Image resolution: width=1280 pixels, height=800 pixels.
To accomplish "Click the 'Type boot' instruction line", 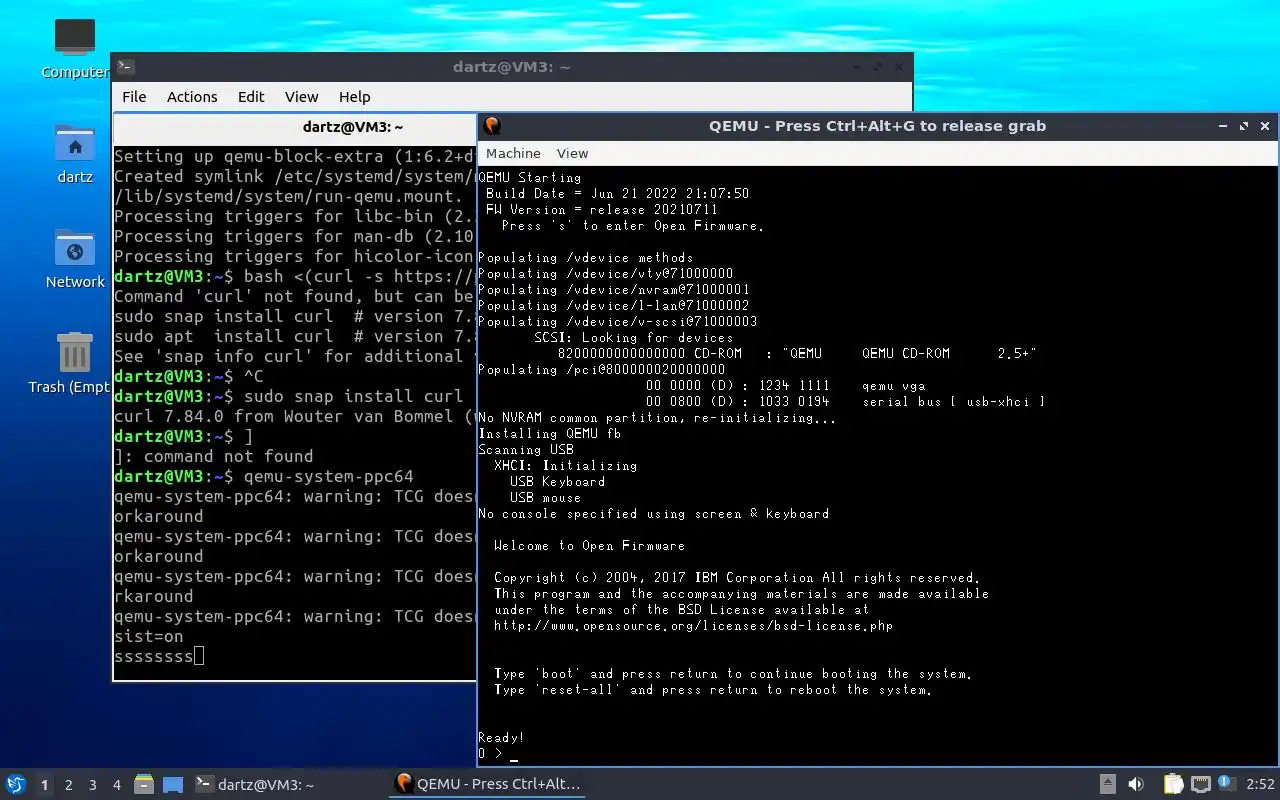I will pyautogui.click(x=733, y=674).
